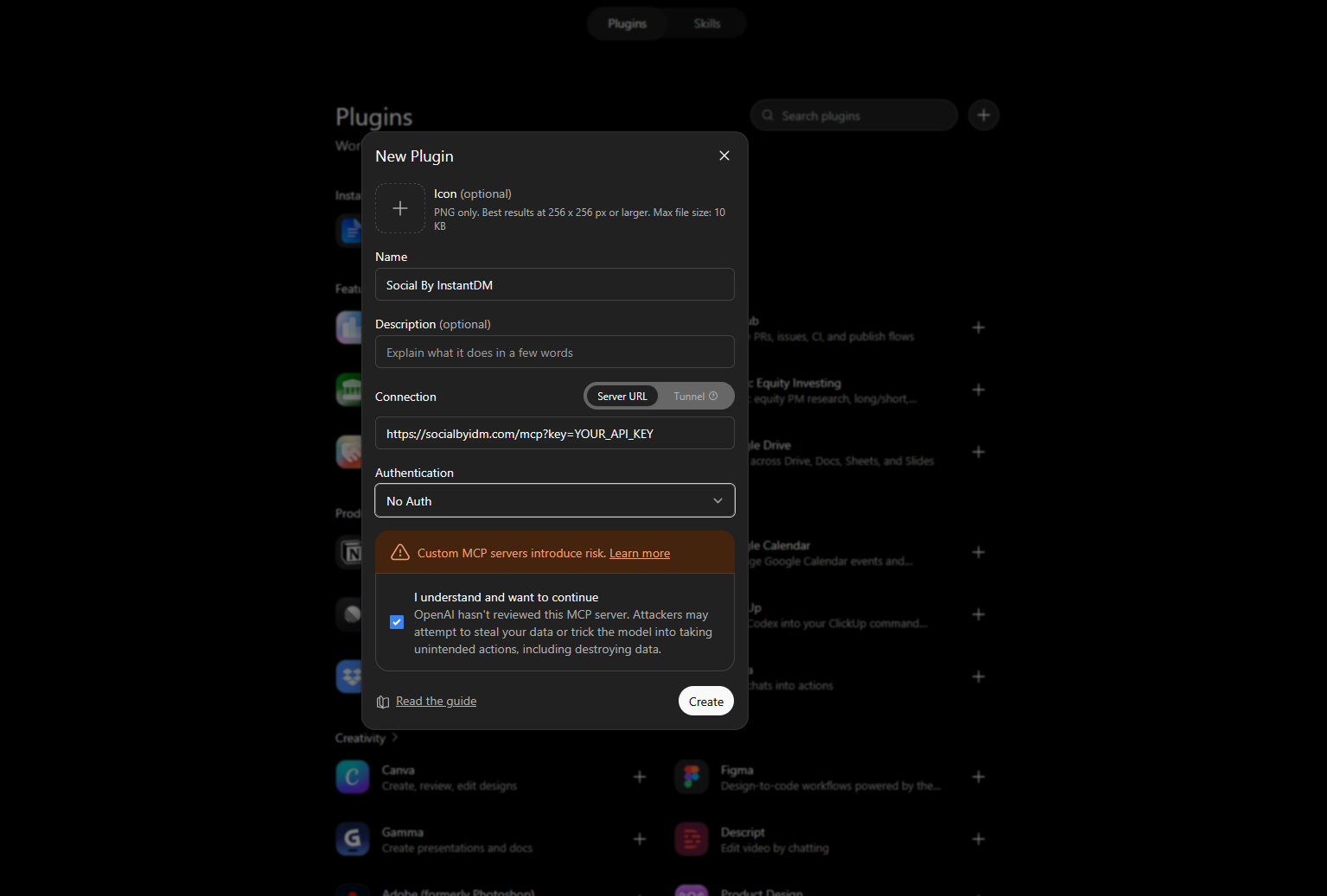Click the warning triangle icon

400,552
